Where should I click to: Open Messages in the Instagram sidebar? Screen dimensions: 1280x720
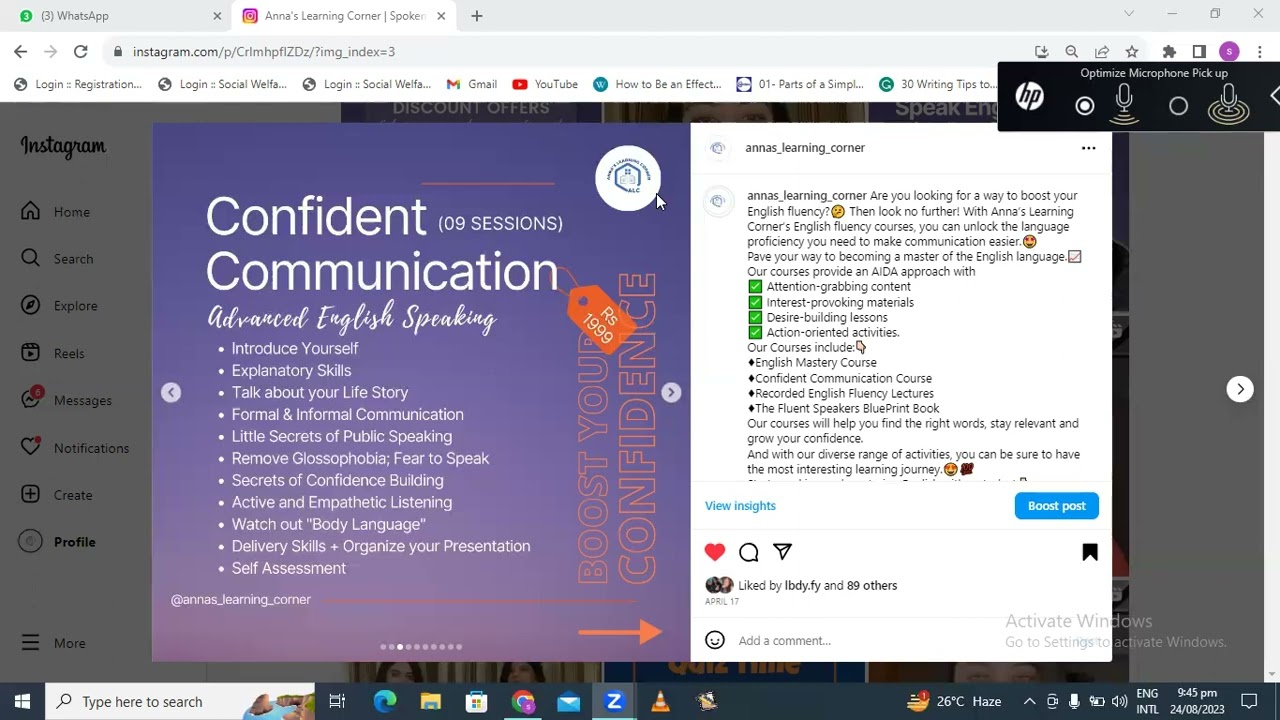(66, 400)
